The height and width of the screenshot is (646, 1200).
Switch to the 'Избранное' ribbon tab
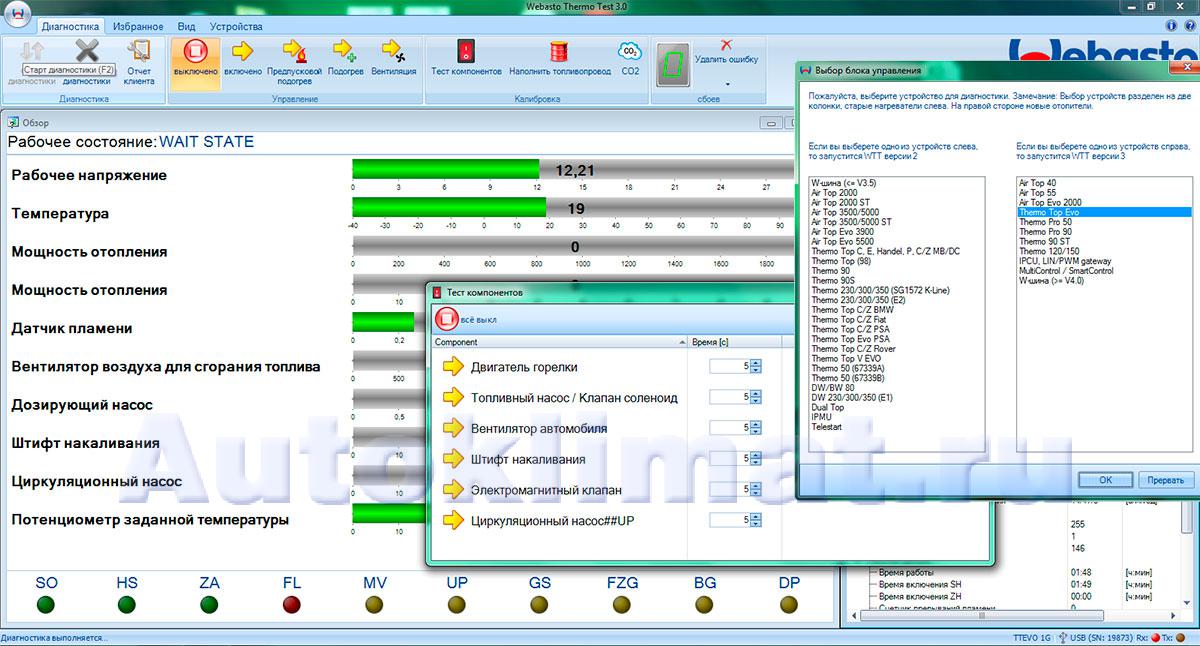[138, 26]
